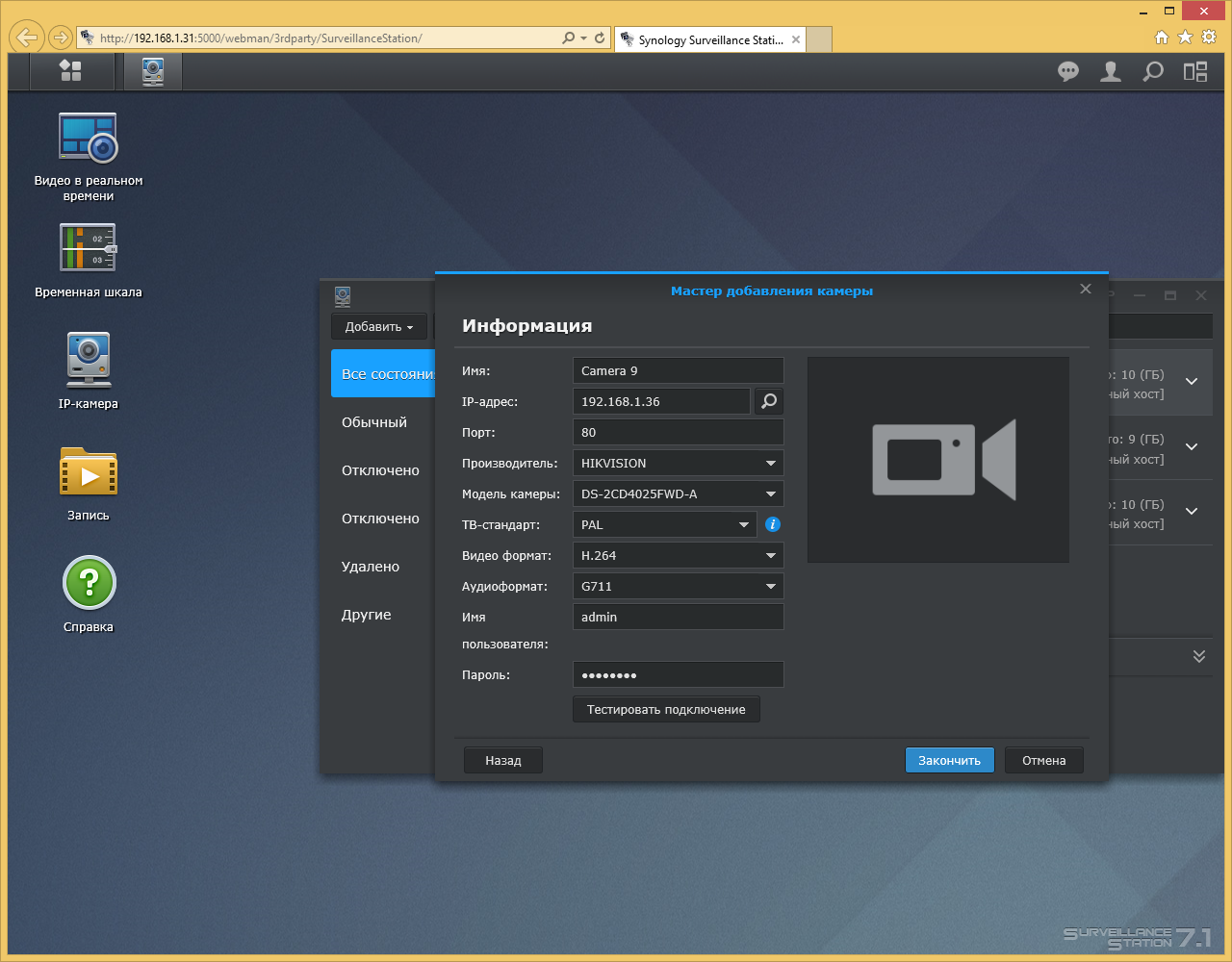The height and width of the screenshot is (962, 1232).
Task: Click the main menu grid icon
Action: [x=70, y=71]
